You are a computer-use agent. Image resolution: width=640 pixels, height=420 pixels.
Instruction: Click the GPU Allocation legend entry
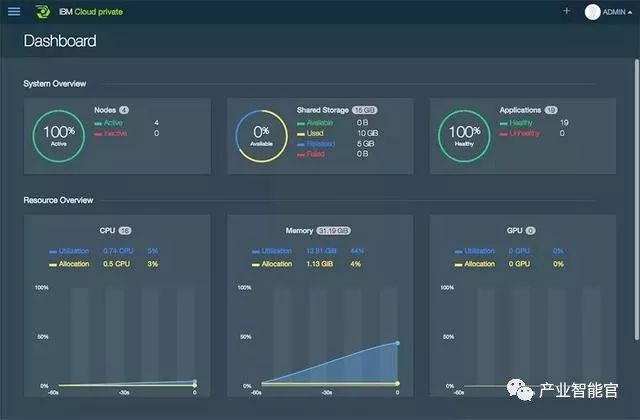point(475,264)
